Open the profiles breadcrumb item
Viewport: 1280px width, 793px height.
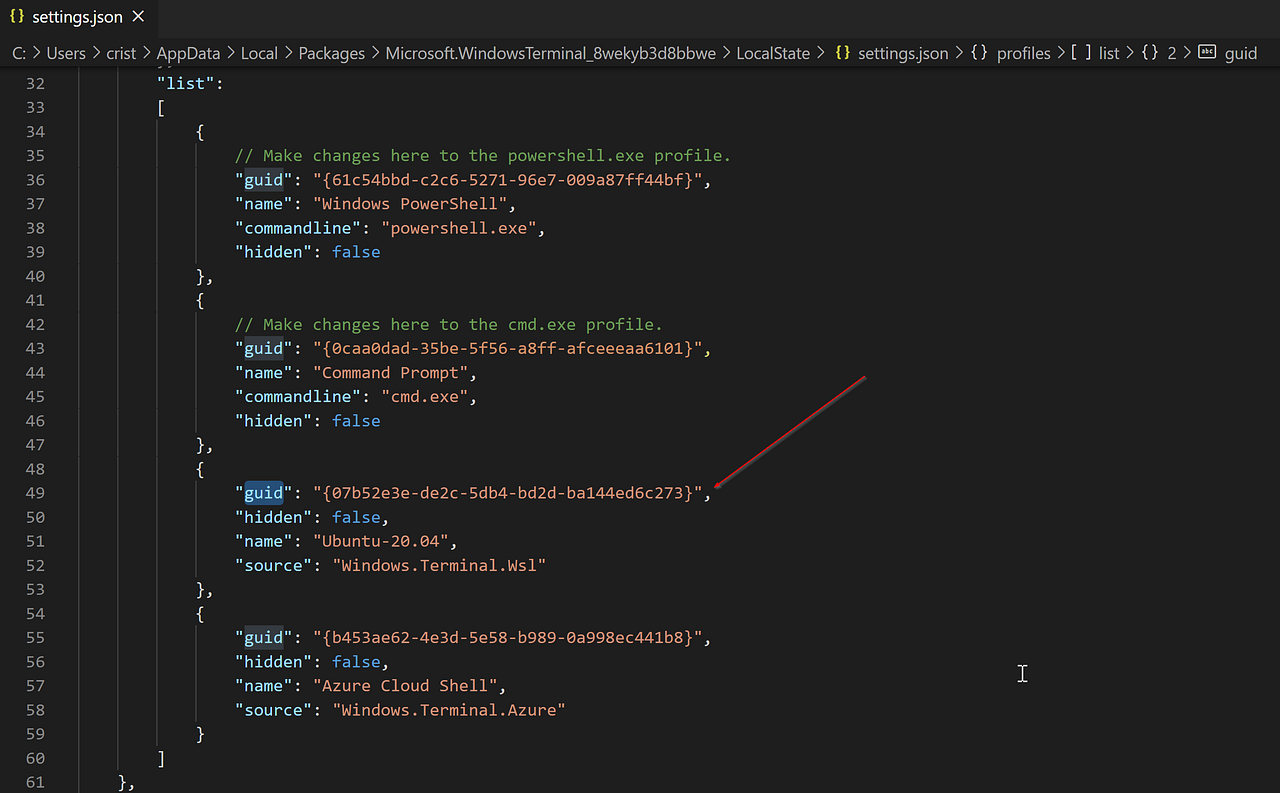click(x=1023, y=52)
